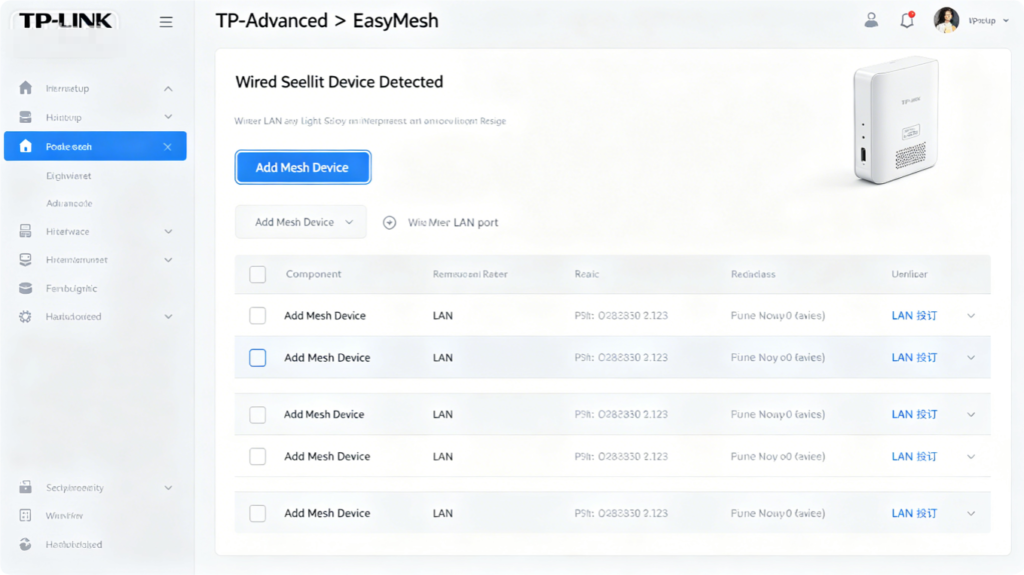
Task: Open the user name dropdown in header
Action: coord(989,21)
